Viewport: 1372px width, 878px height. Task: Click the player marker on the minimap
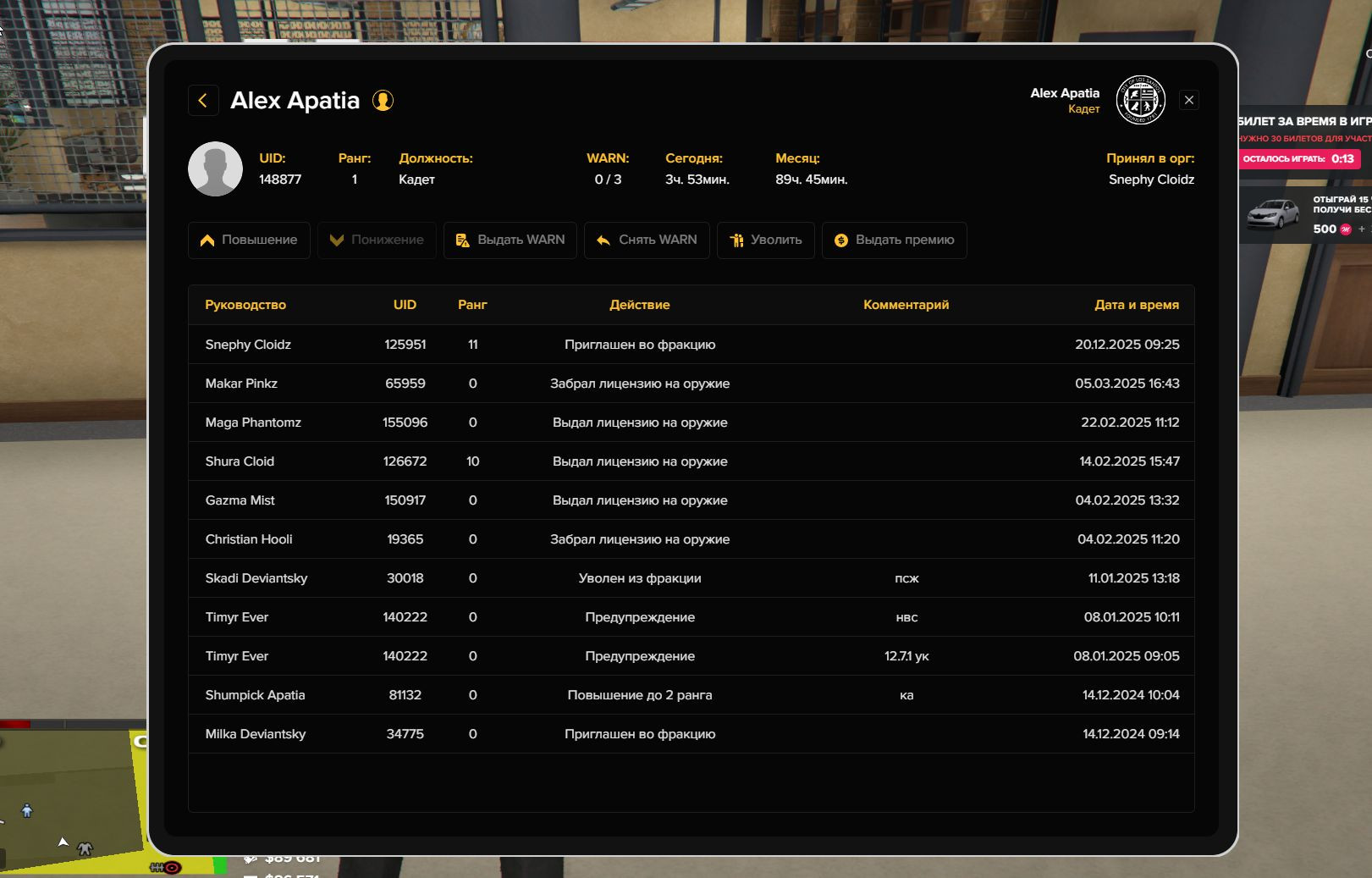pyautogui.click(x=63, y=842)
